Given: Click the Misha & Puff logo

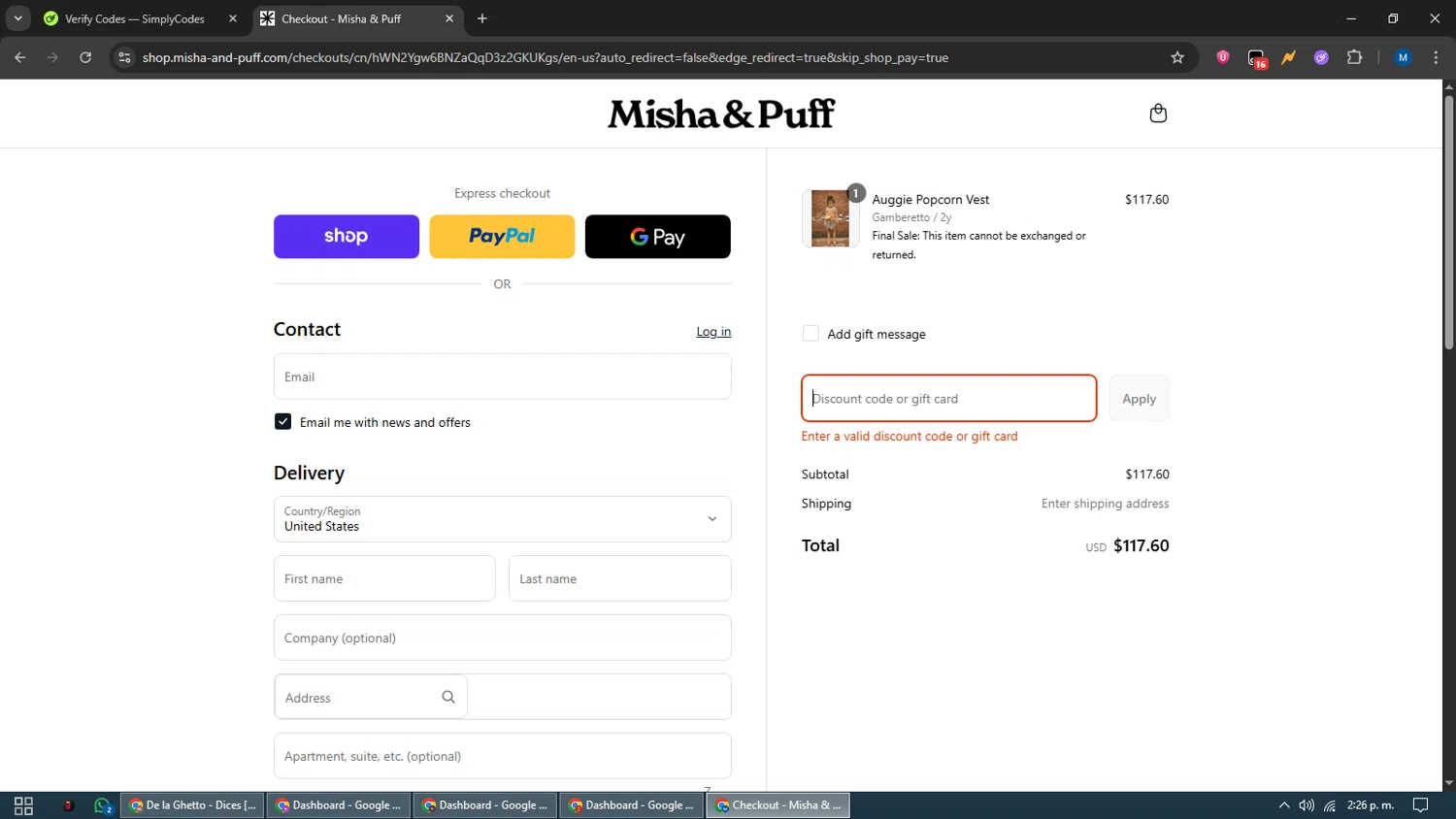Looking at the screenshot, I should click(x=721, y=115).
